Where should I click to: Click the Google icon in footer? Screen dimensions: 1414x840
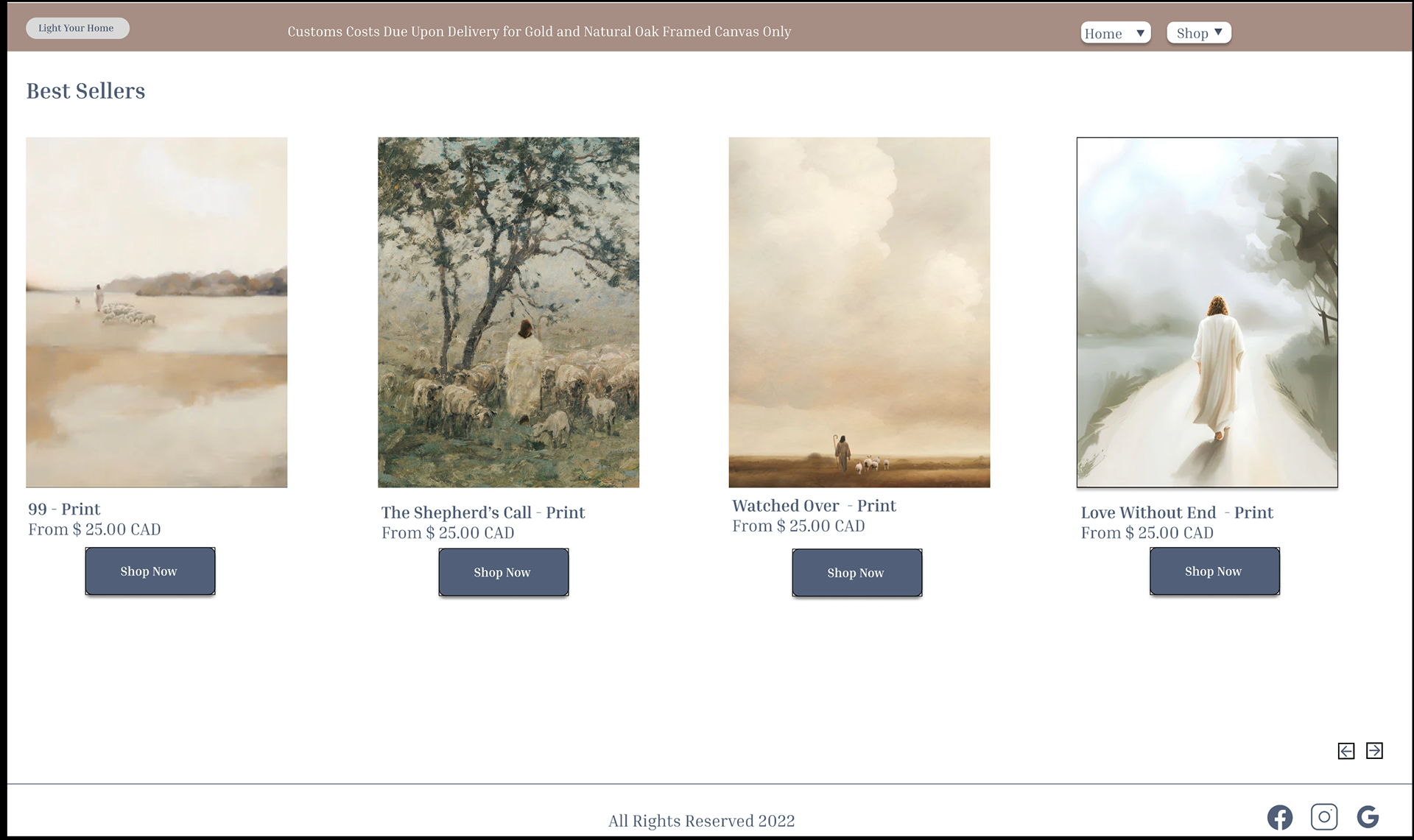click(x=1368, y=816)
